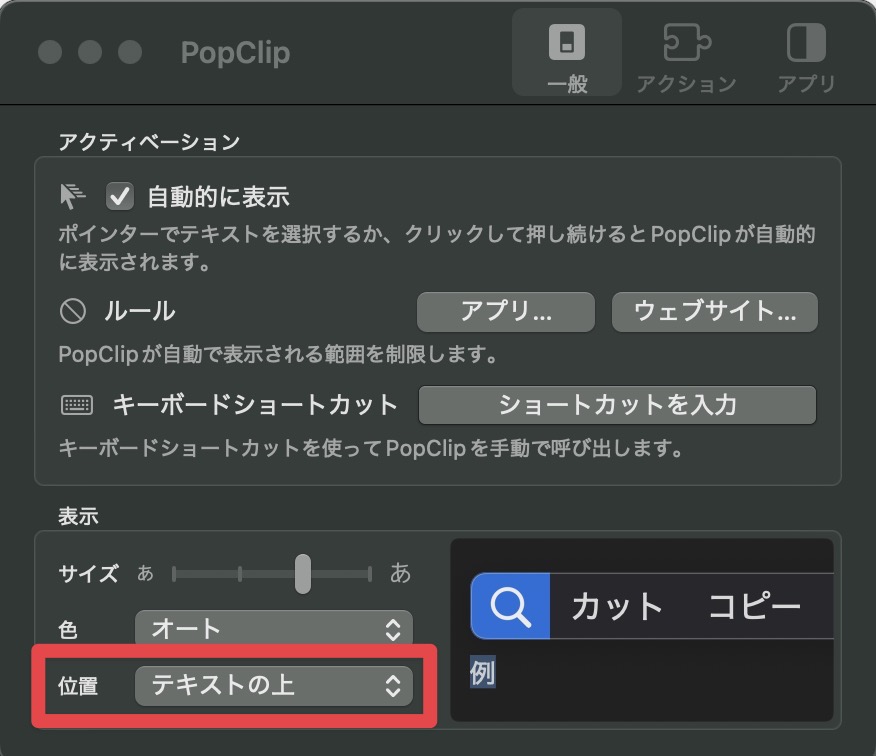The width and height of the screenshot is (876, 756).
Task: Click the ウェブサイト... button
Action: [x=714, y=312]
